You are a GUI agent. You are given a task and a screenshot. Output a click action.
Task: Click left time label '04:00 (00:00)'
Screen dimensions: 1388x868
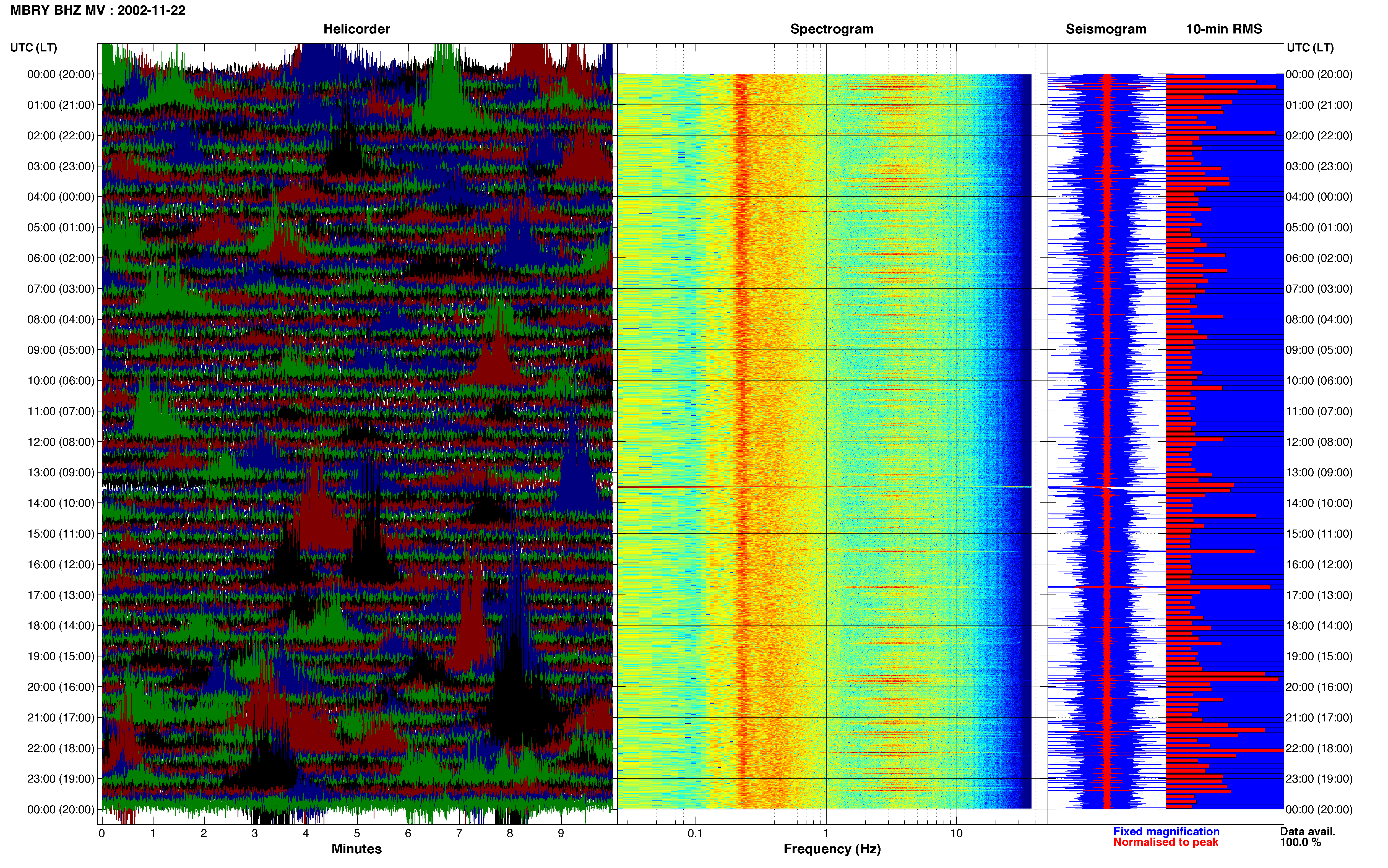click(61, 197)
